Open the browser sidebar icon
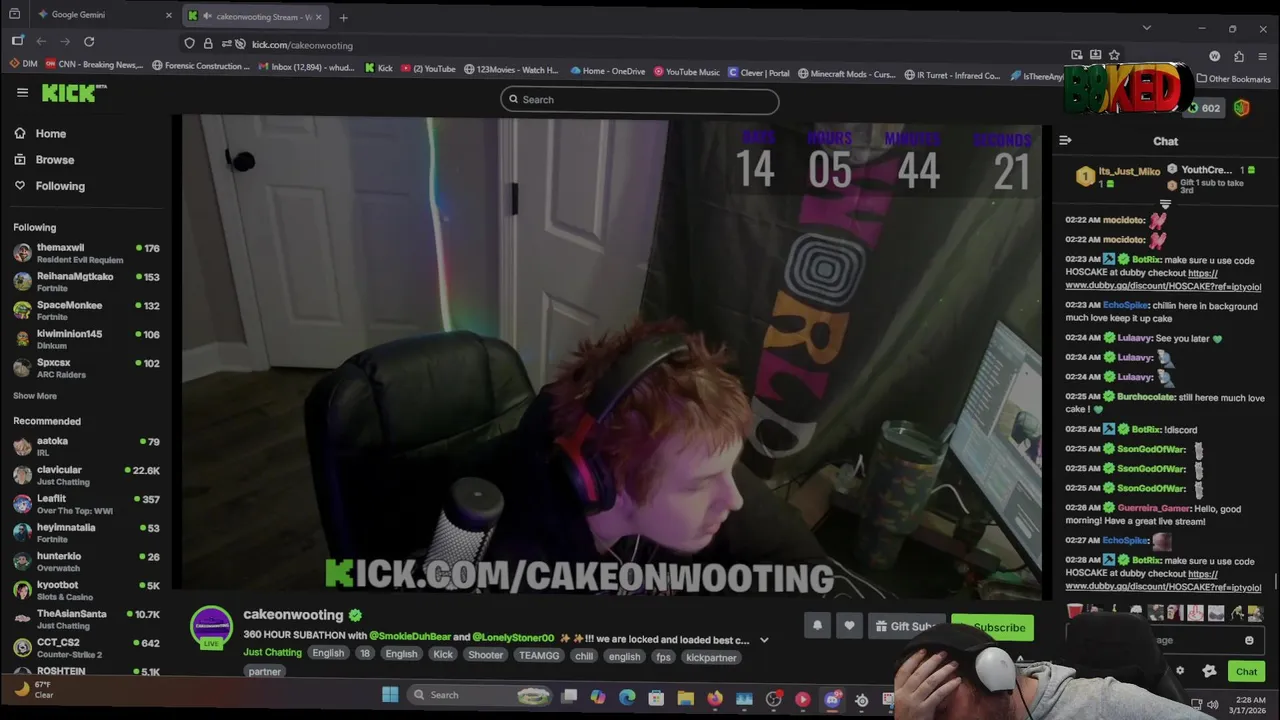This screenshot has height=720, width=1280. click(x=18, y=41)
